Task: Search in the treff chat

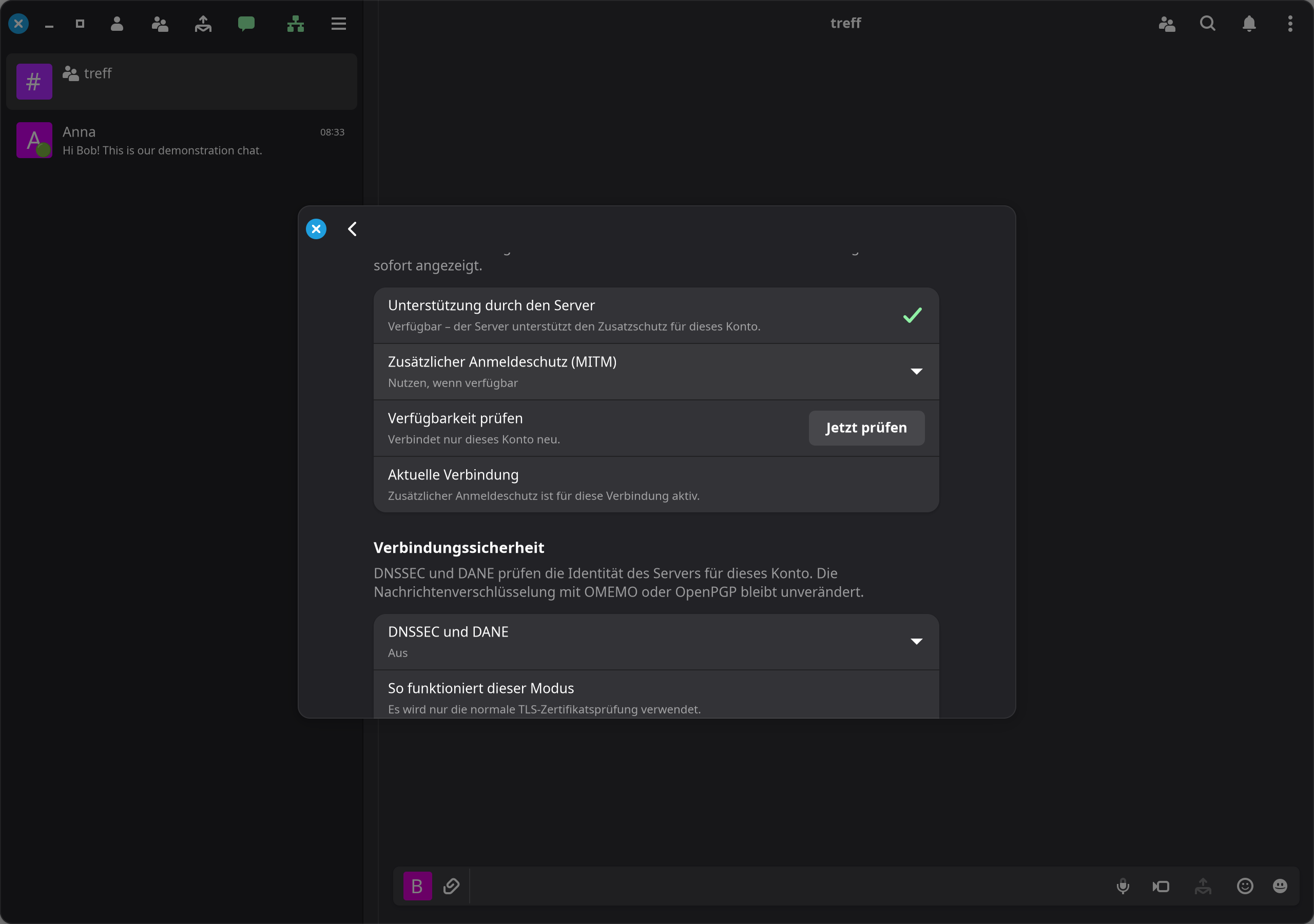Action: click(x=1208, y=24)
